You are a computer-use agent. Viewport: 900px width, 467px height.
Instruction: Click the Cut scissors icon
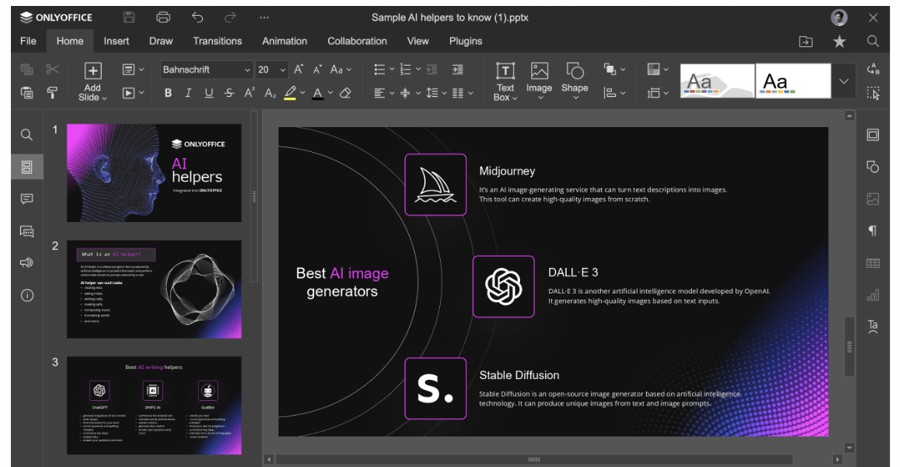click(52, 69)
